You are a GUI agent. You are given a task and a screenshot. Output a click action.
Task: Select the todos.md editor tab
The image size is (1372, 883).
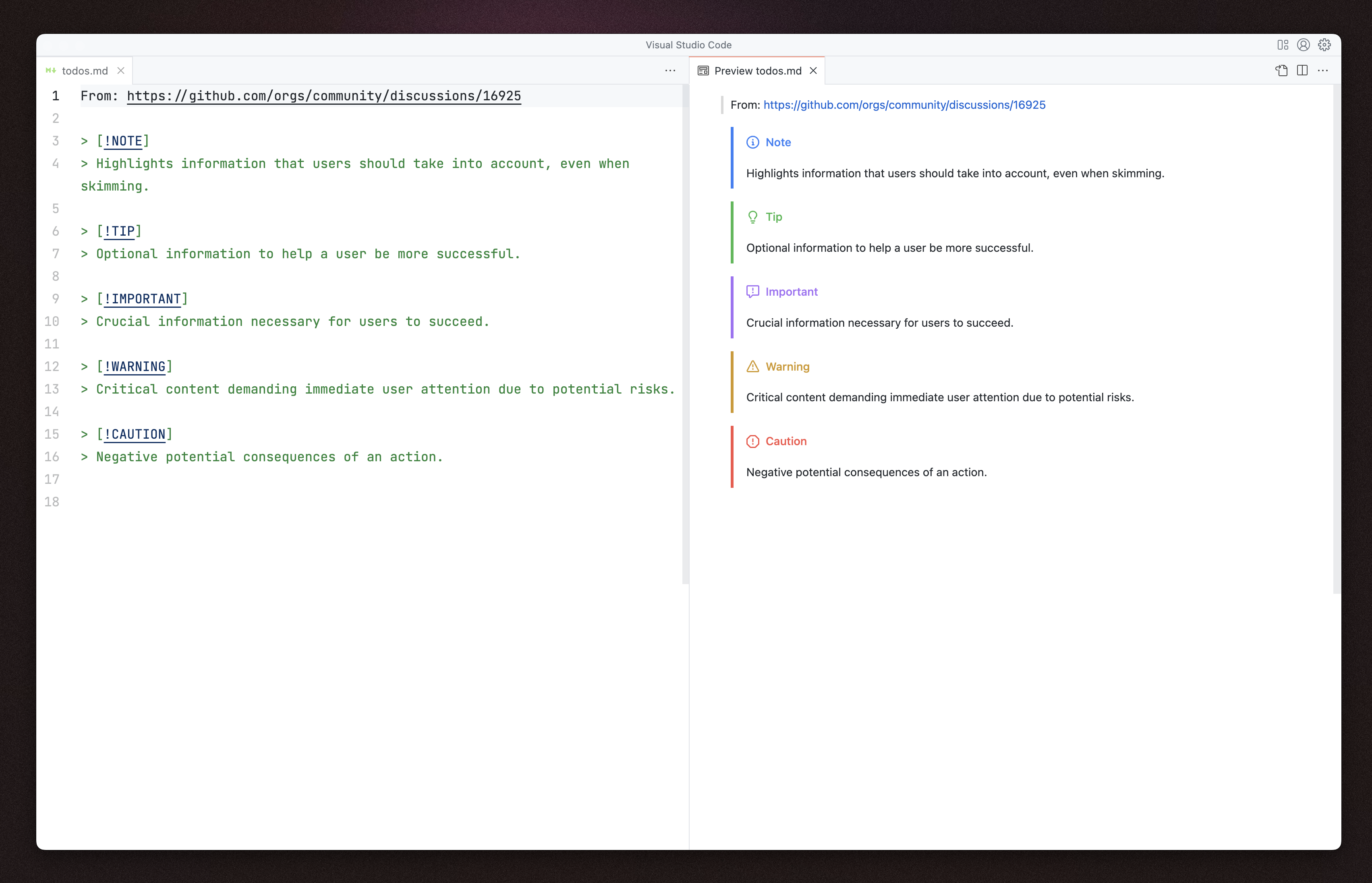click(x=84, y=70)
